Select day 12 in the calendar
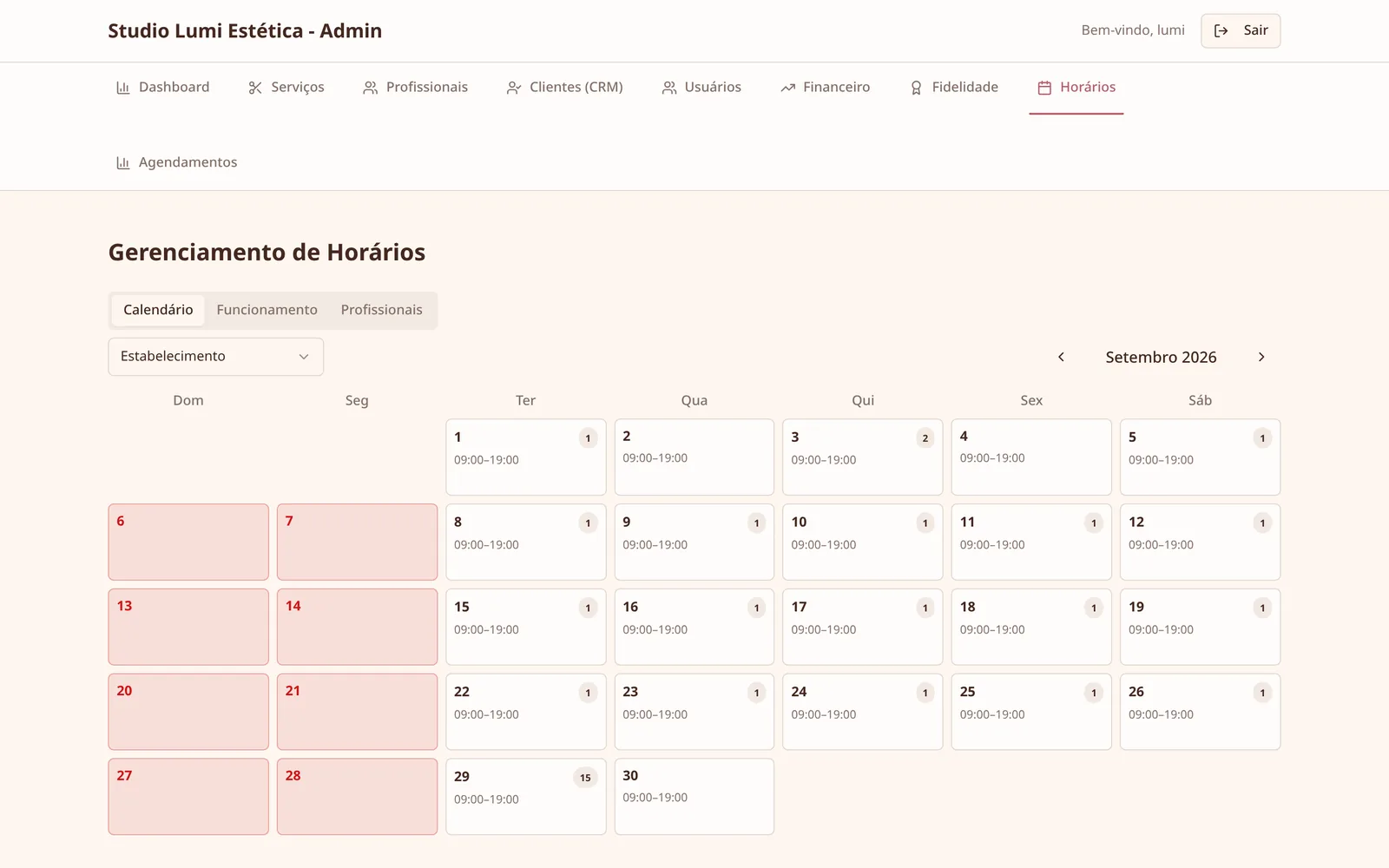Image resolution: width=1389 pixels, height=868 pixels. point(1200,542)
